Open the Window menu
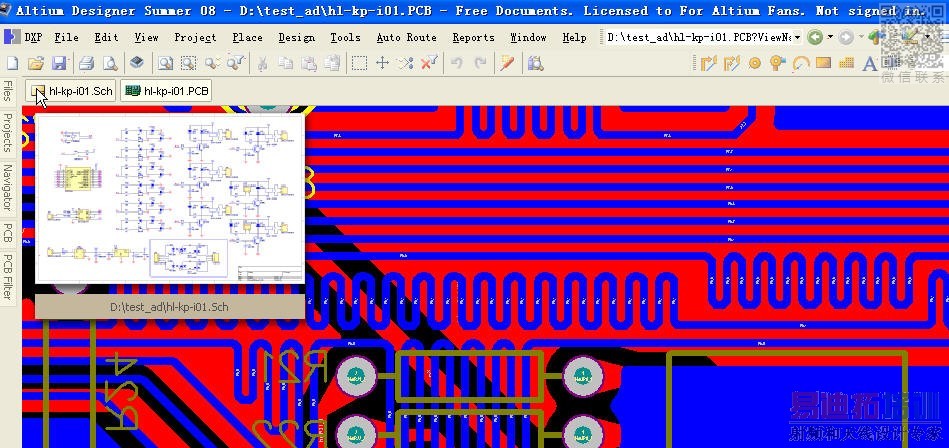The width and height of the screenshot is (949, 448). click(528, 38)
